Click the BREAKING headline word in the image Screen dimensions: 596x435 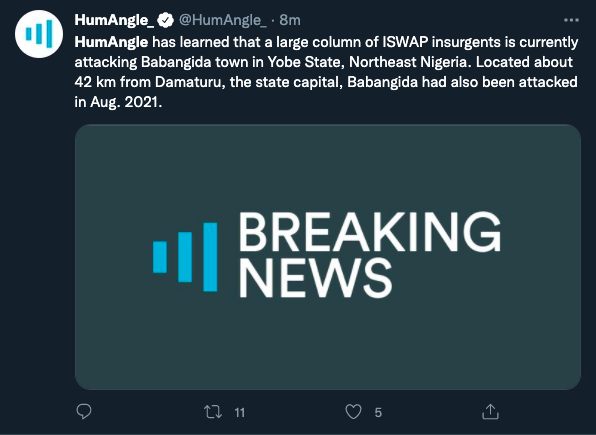click(370, 232)
